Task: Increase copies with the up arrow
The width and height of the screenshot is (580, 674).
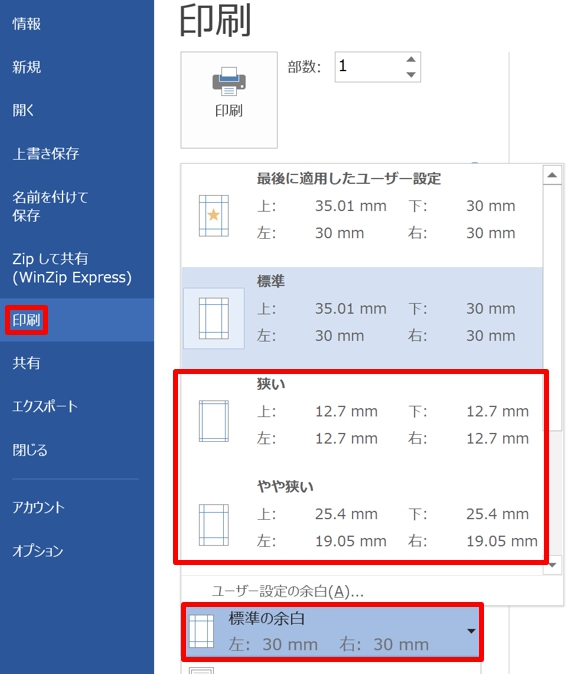Action: point(411,59)
